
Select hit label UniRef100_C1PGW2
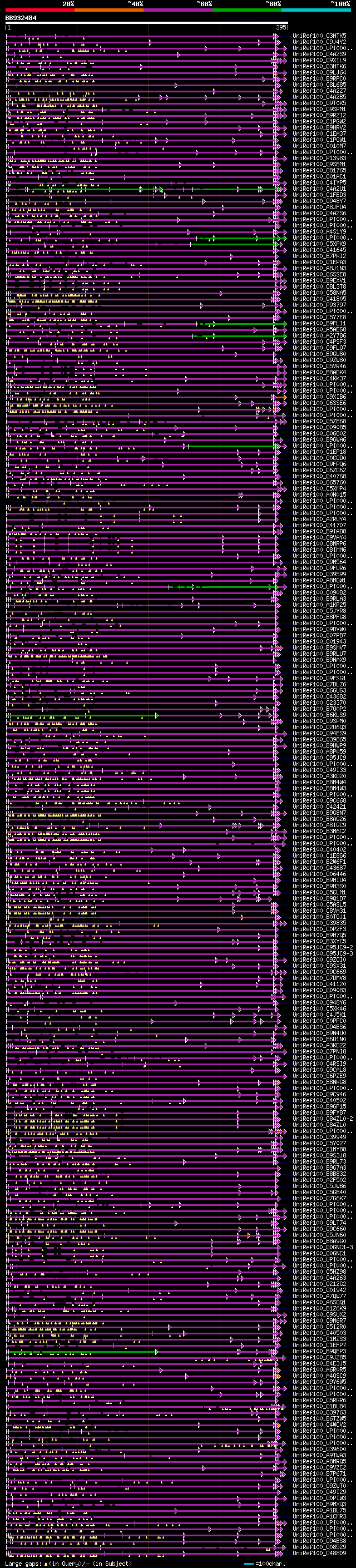319,121
